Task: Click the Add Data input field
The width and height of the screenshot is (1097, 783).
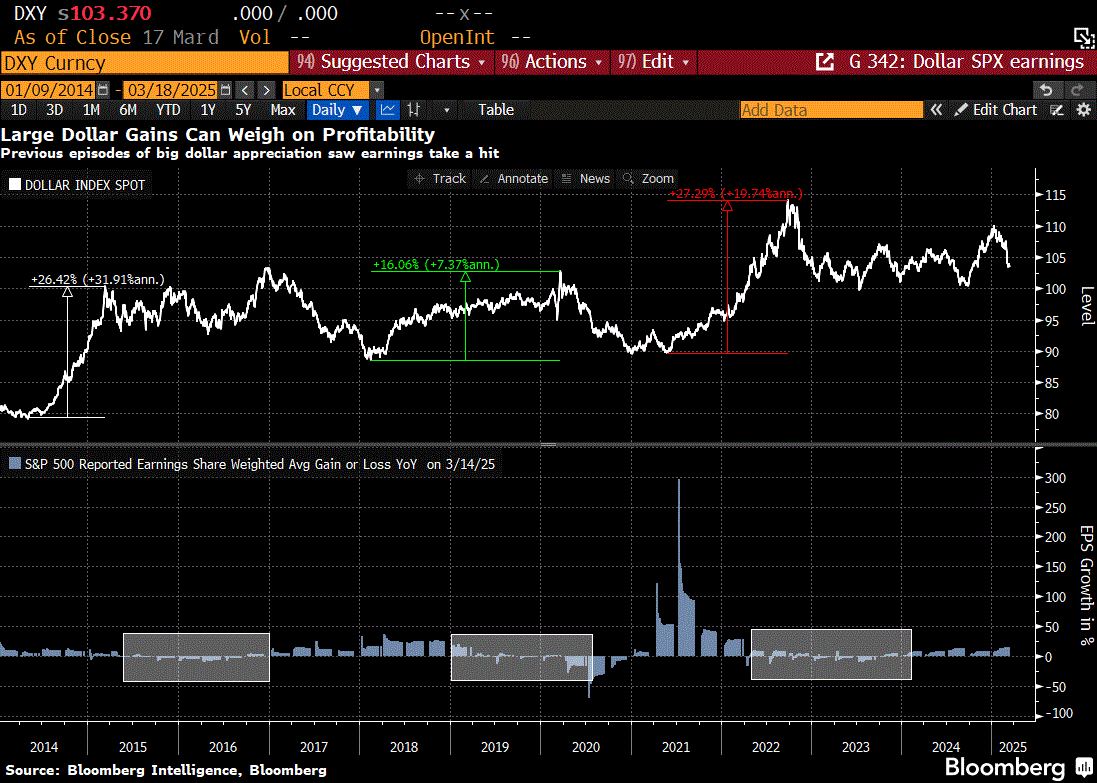Action: 832,110
